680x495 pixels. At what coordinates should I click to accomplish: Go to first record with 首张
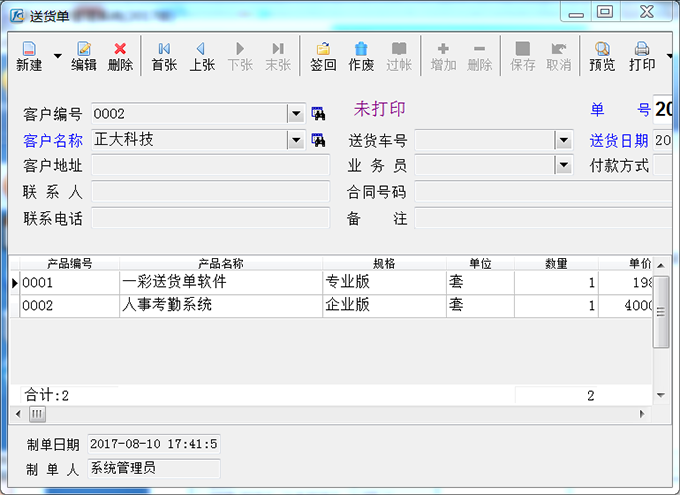(164, 56)
